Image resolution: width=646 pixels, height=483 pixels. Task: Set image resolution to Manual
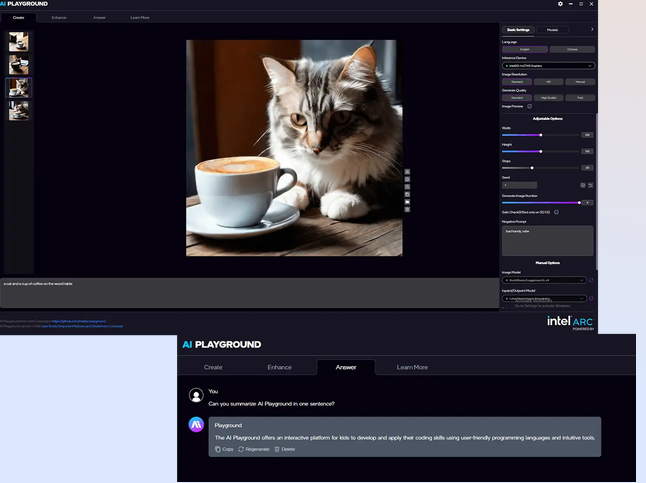[580, 82]
